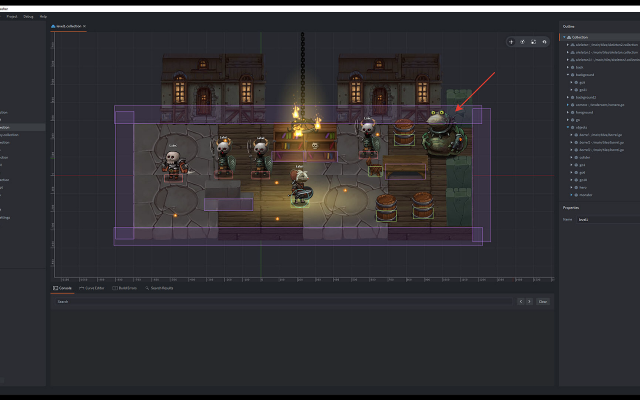Screen dimensions: 640x400
Task: Open the Project menu
Action: pyautogui.click(x=12, y=17)
